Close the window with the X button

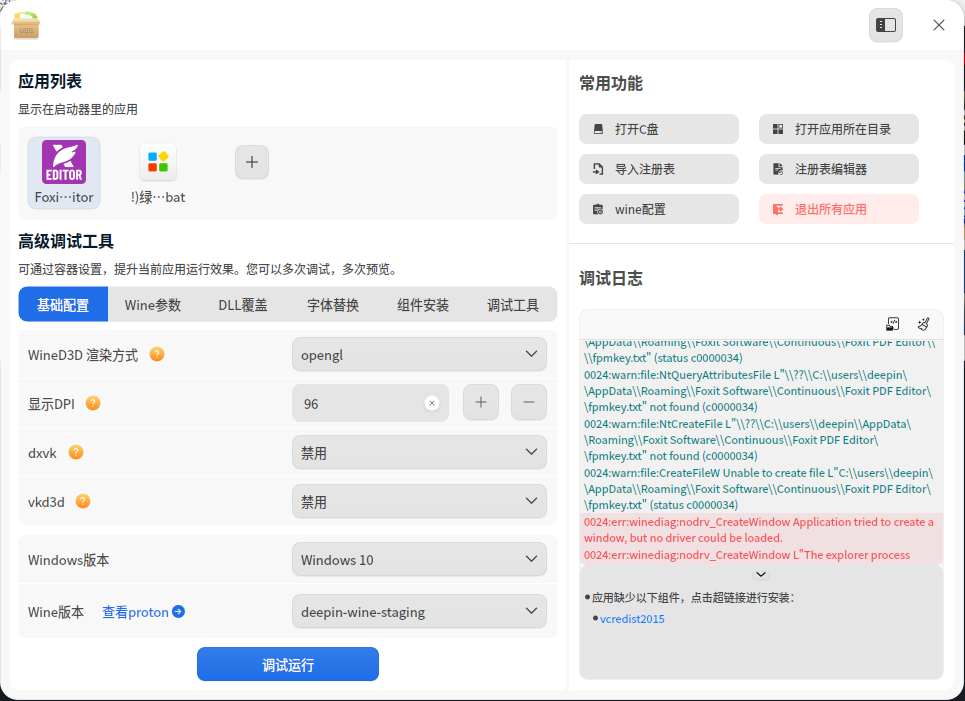point(939,25)
